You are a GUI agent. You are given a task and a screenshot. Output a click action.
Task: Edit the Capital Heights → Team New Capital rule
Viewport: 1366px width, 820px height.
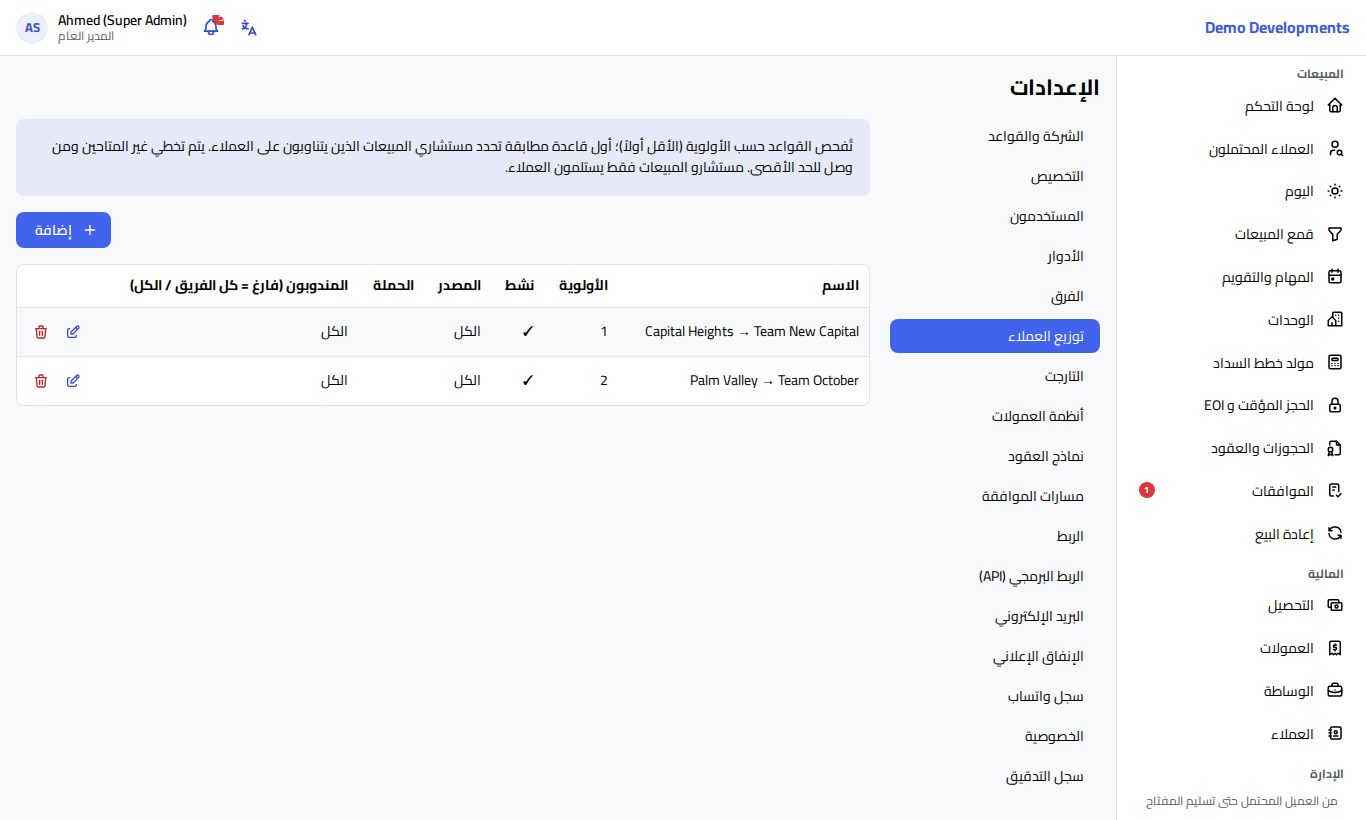coord(73,332)
